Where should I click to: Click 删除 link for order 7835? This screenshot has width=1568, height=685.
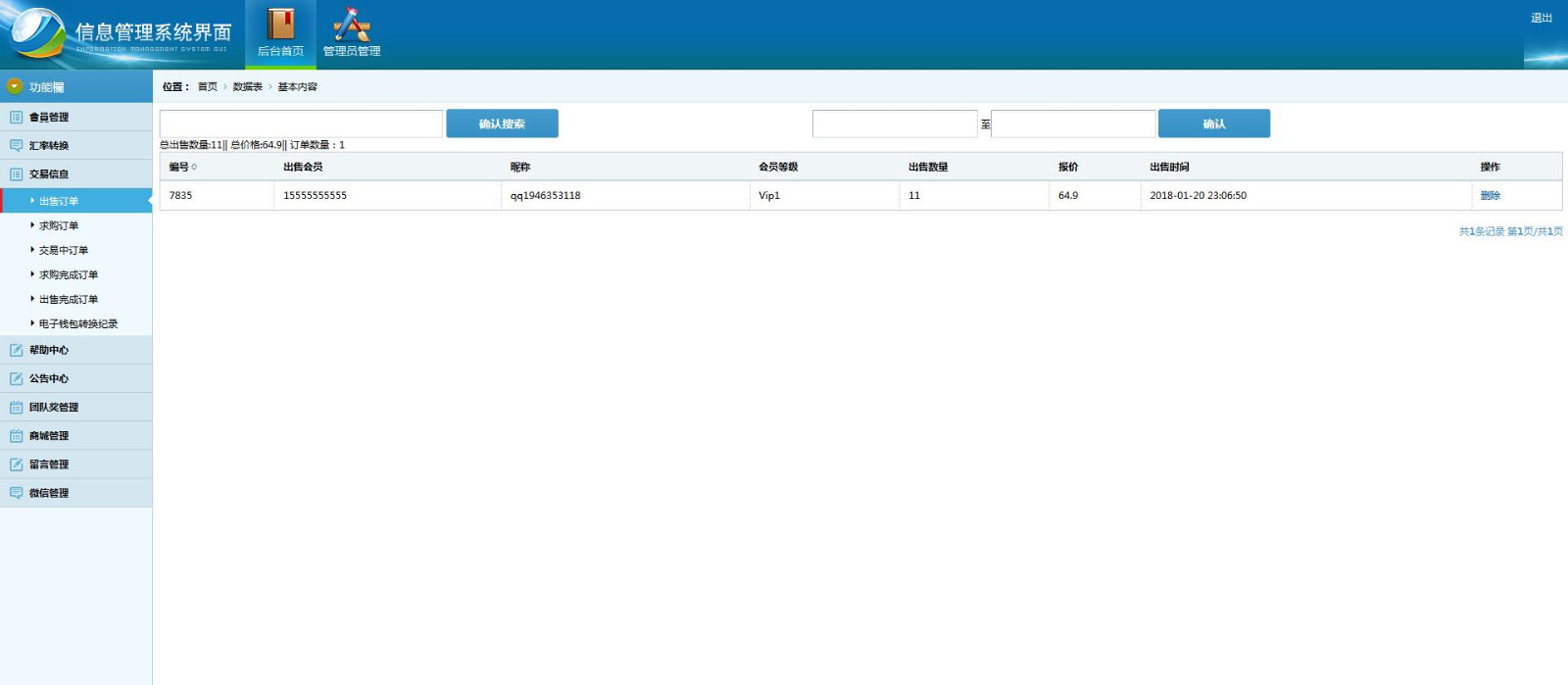point(1490,196)
